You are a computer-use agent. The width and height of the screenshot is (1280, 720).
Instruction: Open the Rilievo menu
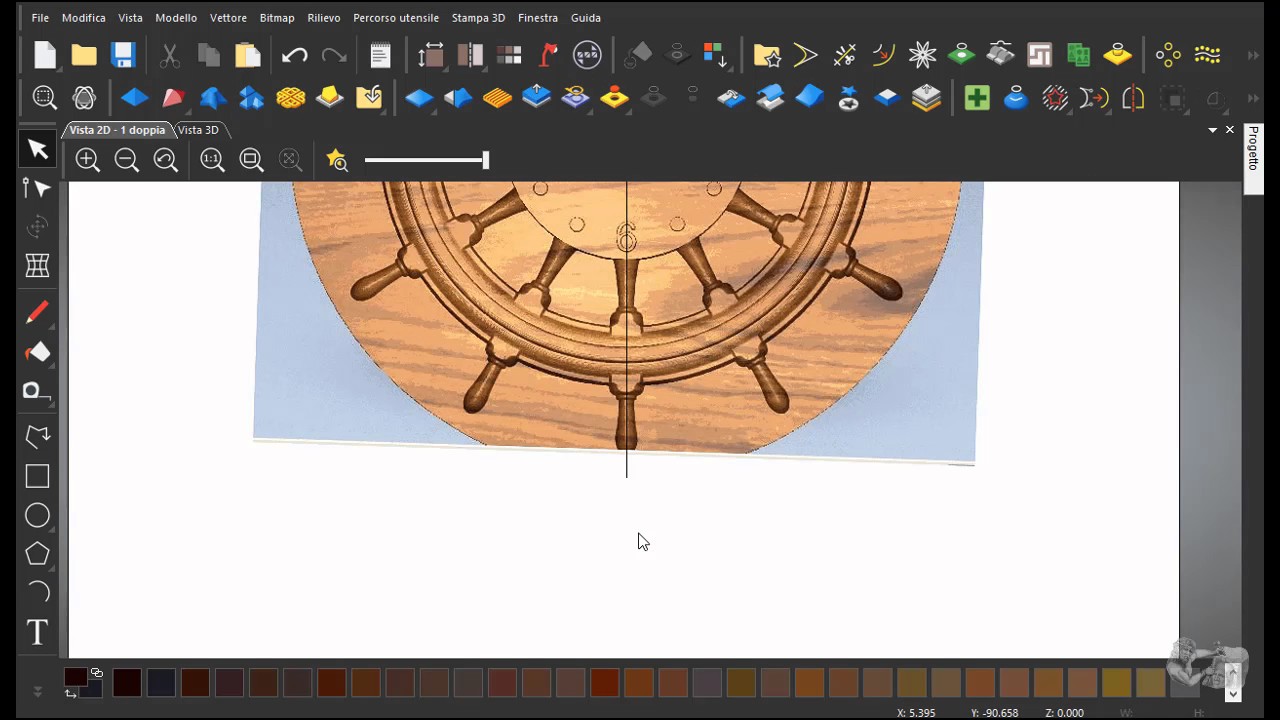tap(324, 18)
